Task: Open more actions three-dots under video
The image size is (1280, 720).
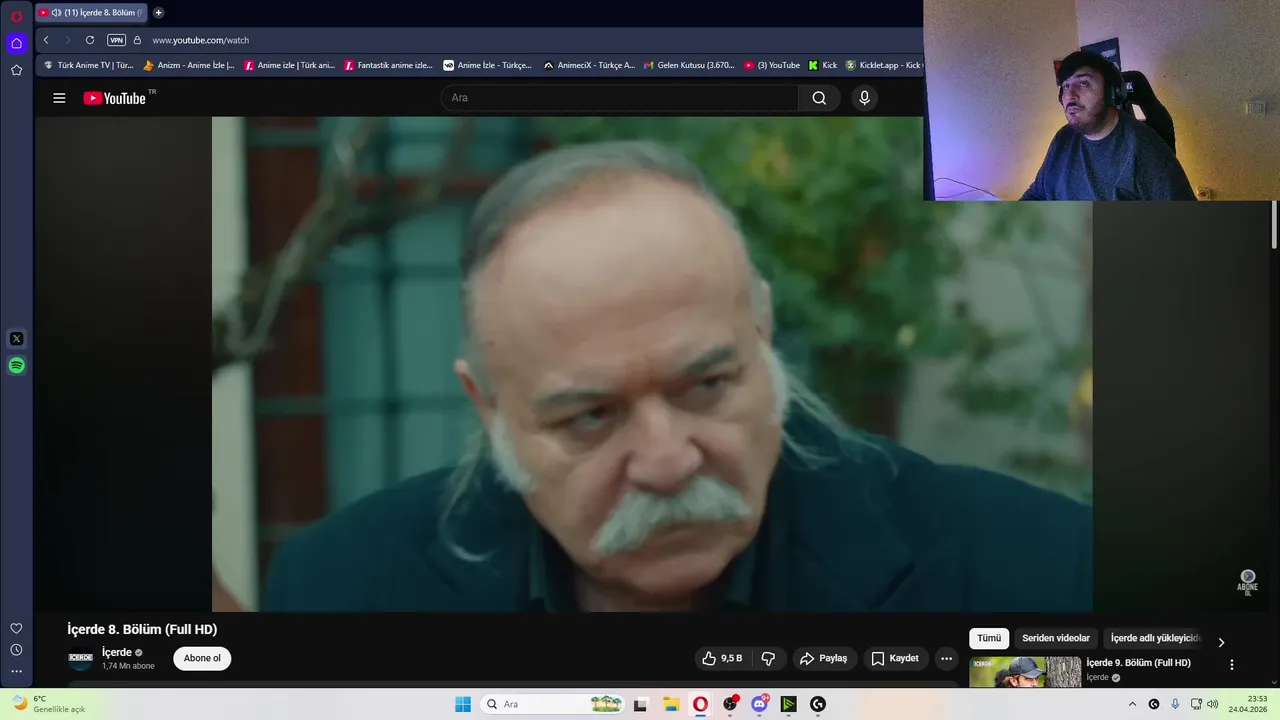Action: click(946, 658)
